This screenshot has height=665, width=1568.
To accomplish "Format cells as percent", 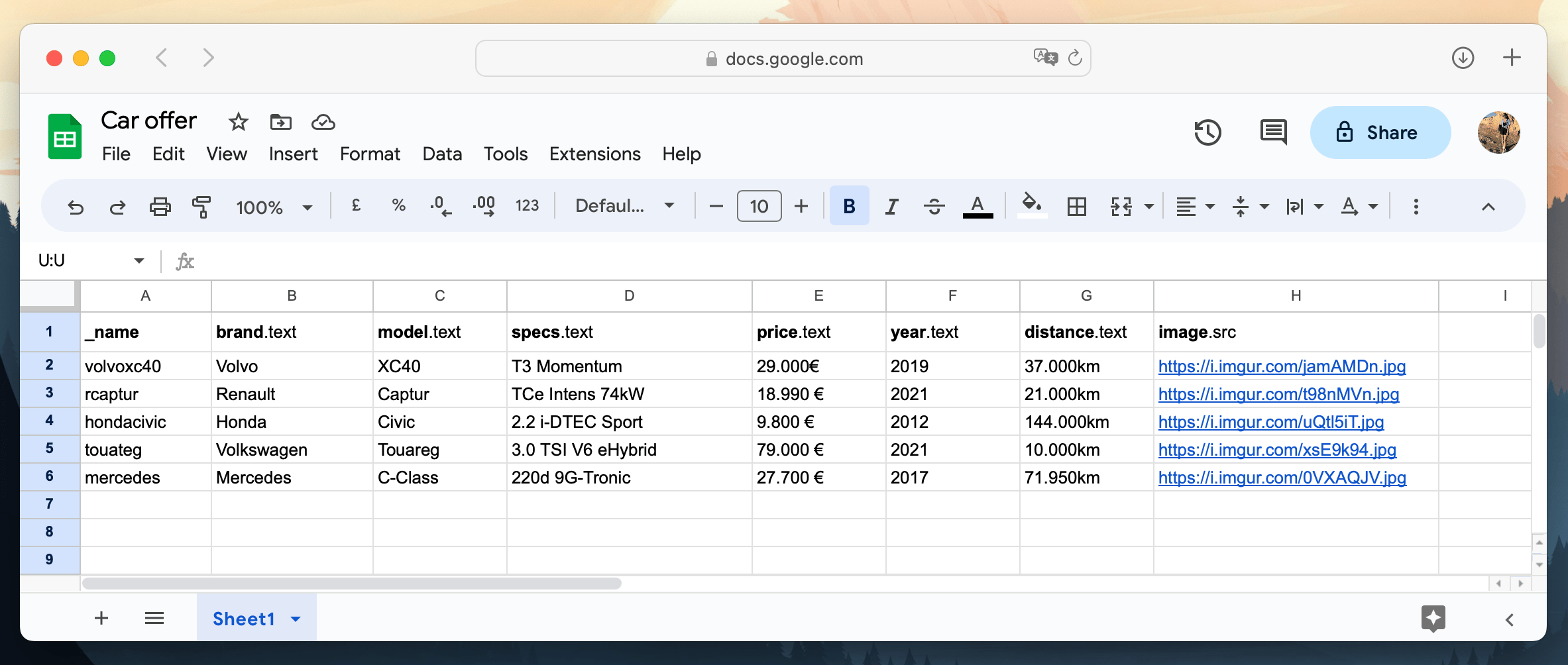I will [x=398, y=205].
